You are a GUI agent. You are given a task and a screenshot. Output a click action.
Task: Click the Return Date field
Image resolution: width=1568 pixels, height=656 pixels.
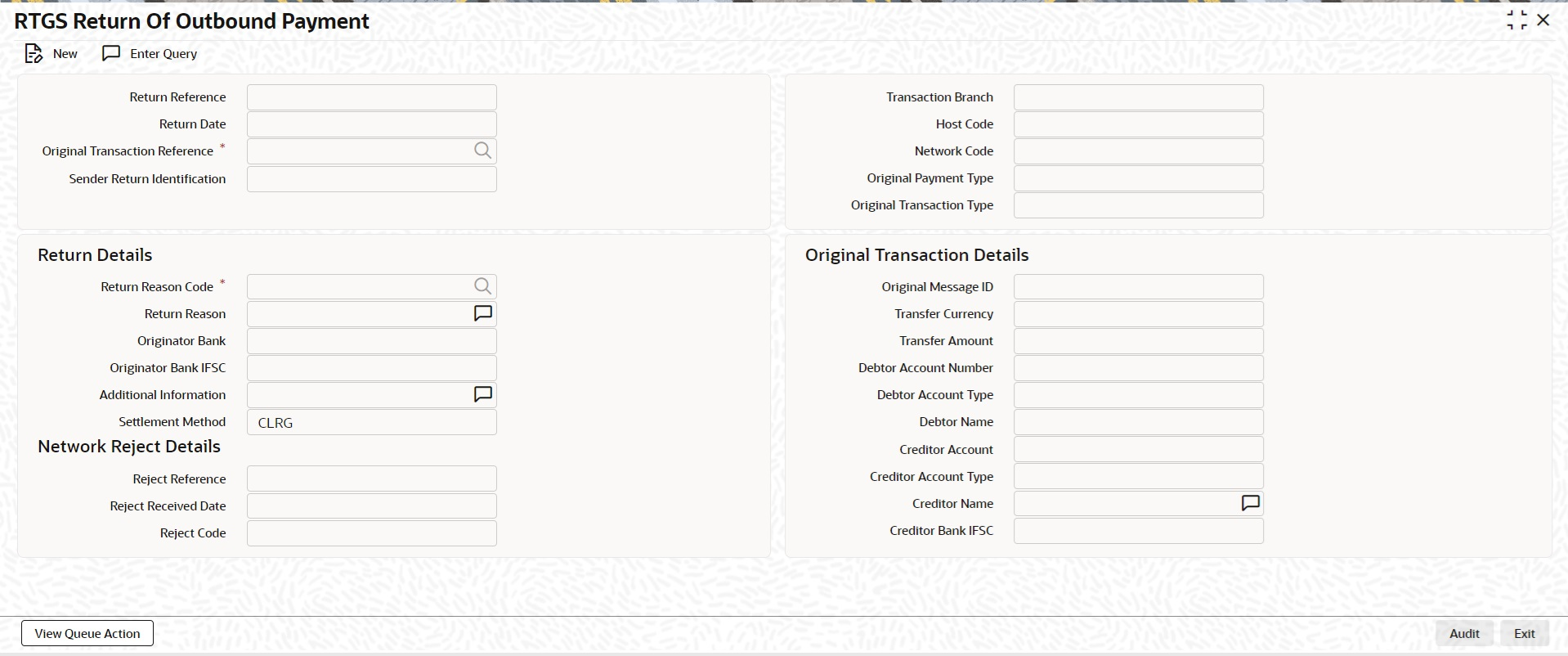[372, 124]
